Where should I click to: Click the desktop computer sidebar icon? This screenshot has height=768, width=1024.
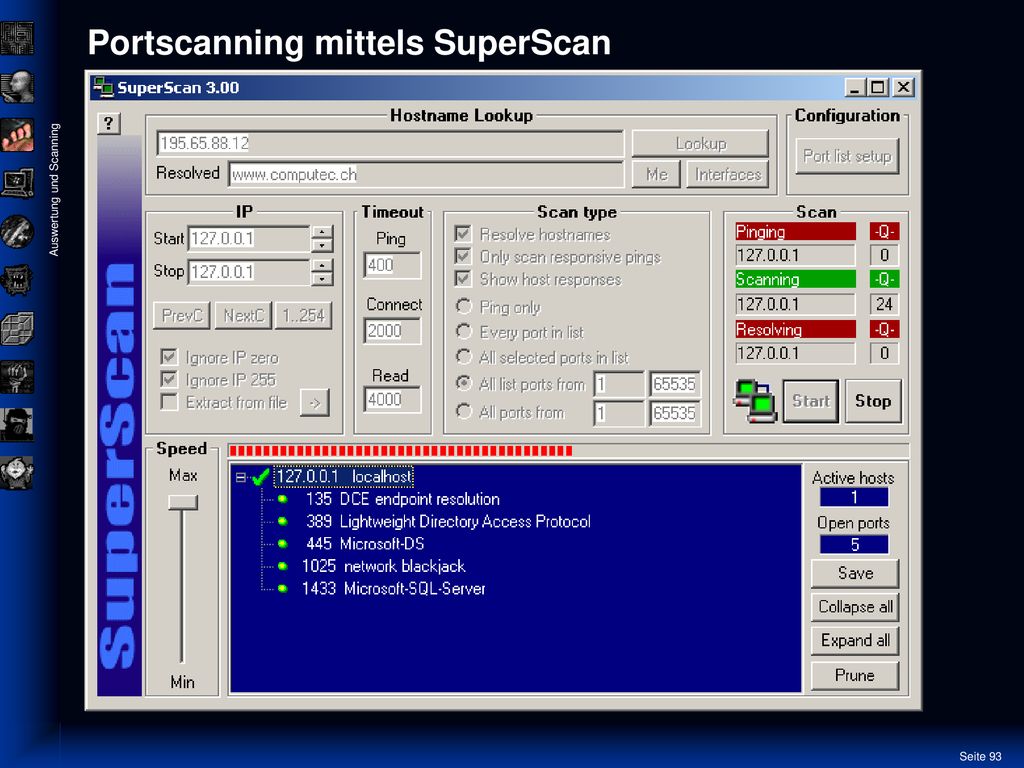tap(17, 184)
